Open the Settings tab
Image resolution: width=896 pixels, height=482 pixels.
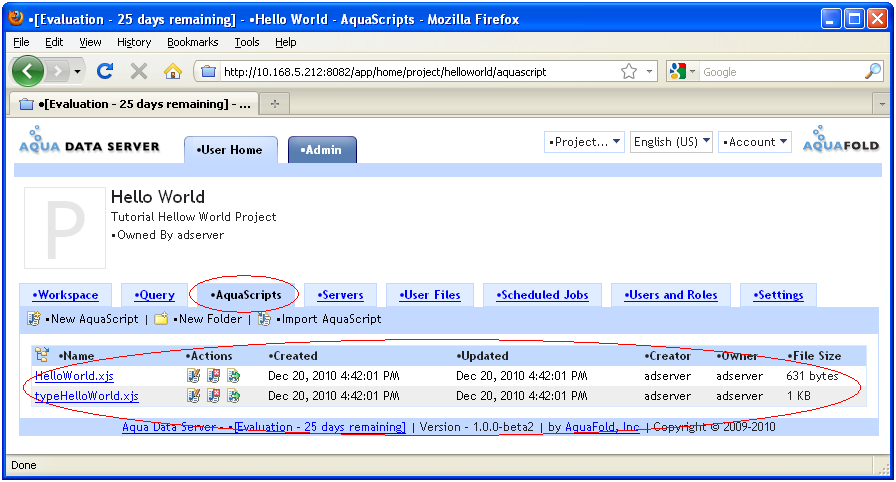(x=778, y=295)
